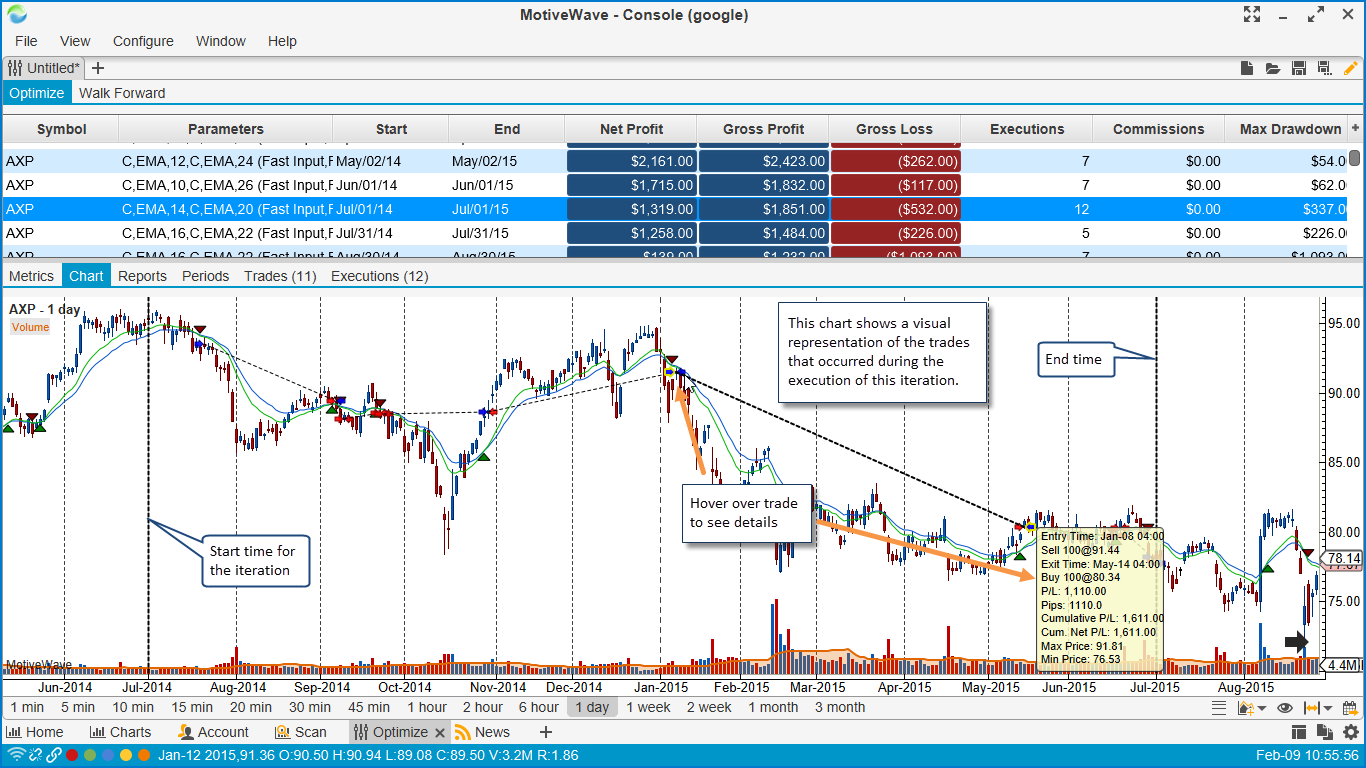Add a column using the plus header button
1366x768 pixels.
(1356, 128)
